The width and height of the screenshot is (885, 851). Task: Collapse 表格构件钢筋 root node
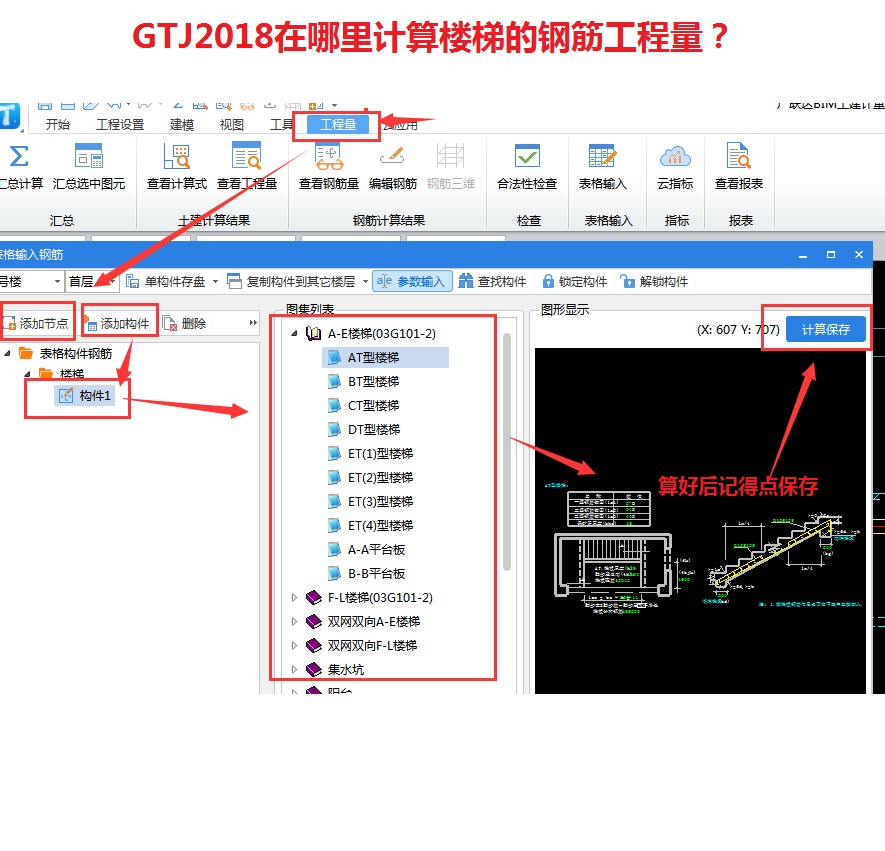(7, 353)
